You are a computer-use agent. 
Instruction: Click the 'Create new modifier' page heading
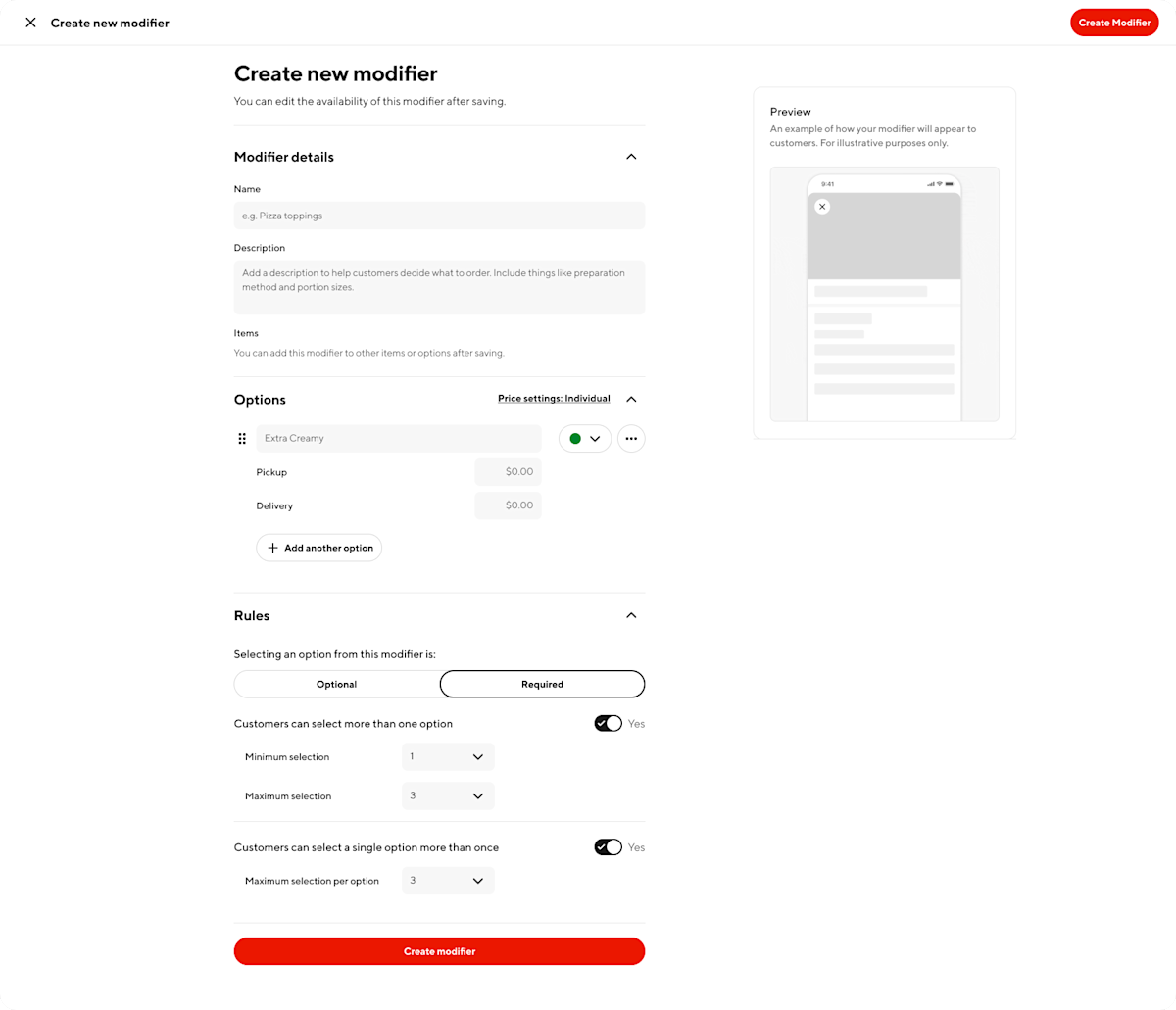point(335,73)
